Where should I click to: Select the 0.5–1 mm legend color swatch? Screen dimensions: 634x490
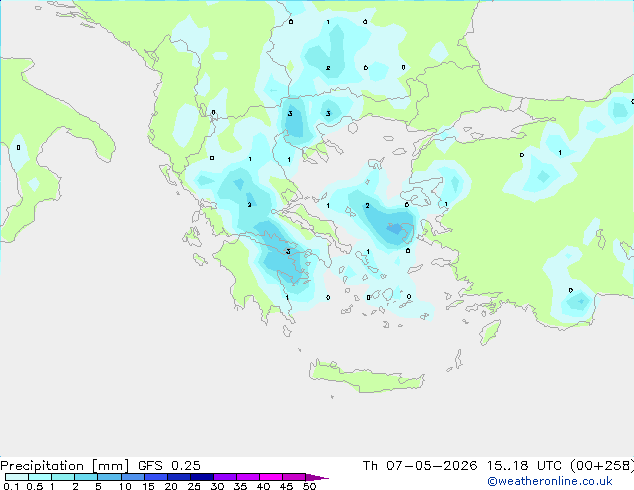click(40, 477)
